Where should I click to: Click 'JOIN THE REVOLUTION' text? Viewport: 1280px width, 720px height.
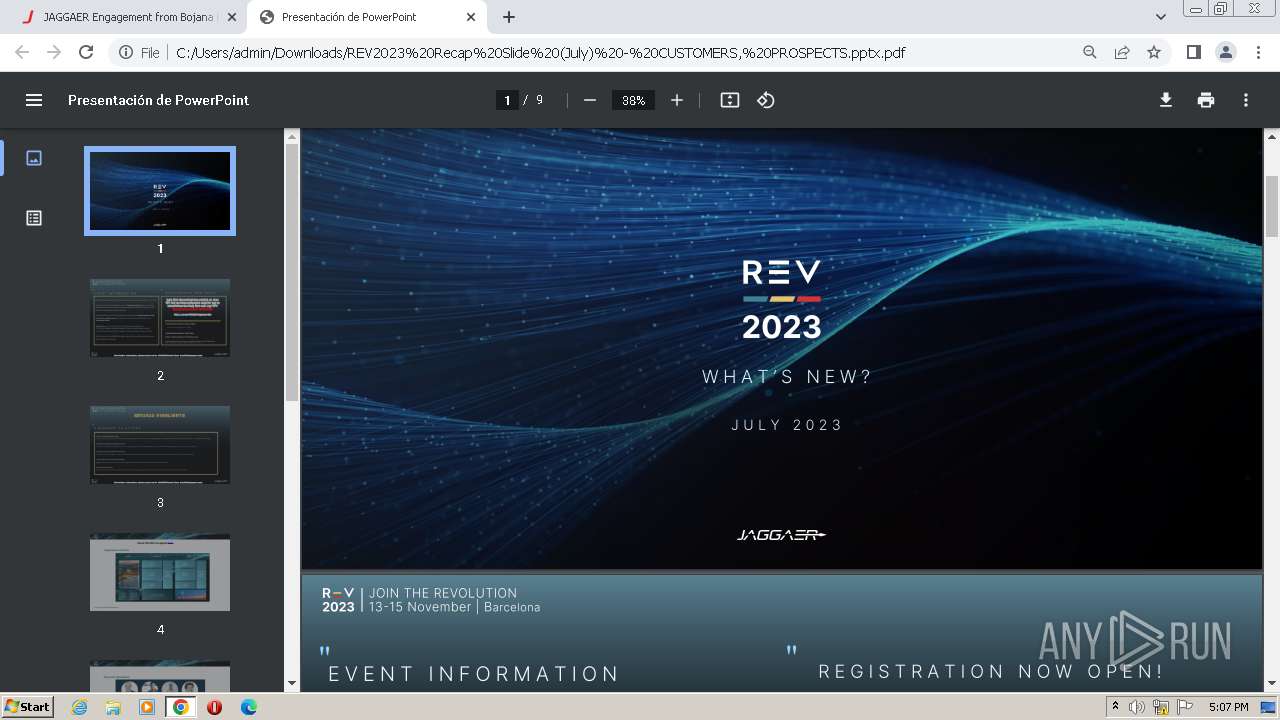click(x=443, y=593)
